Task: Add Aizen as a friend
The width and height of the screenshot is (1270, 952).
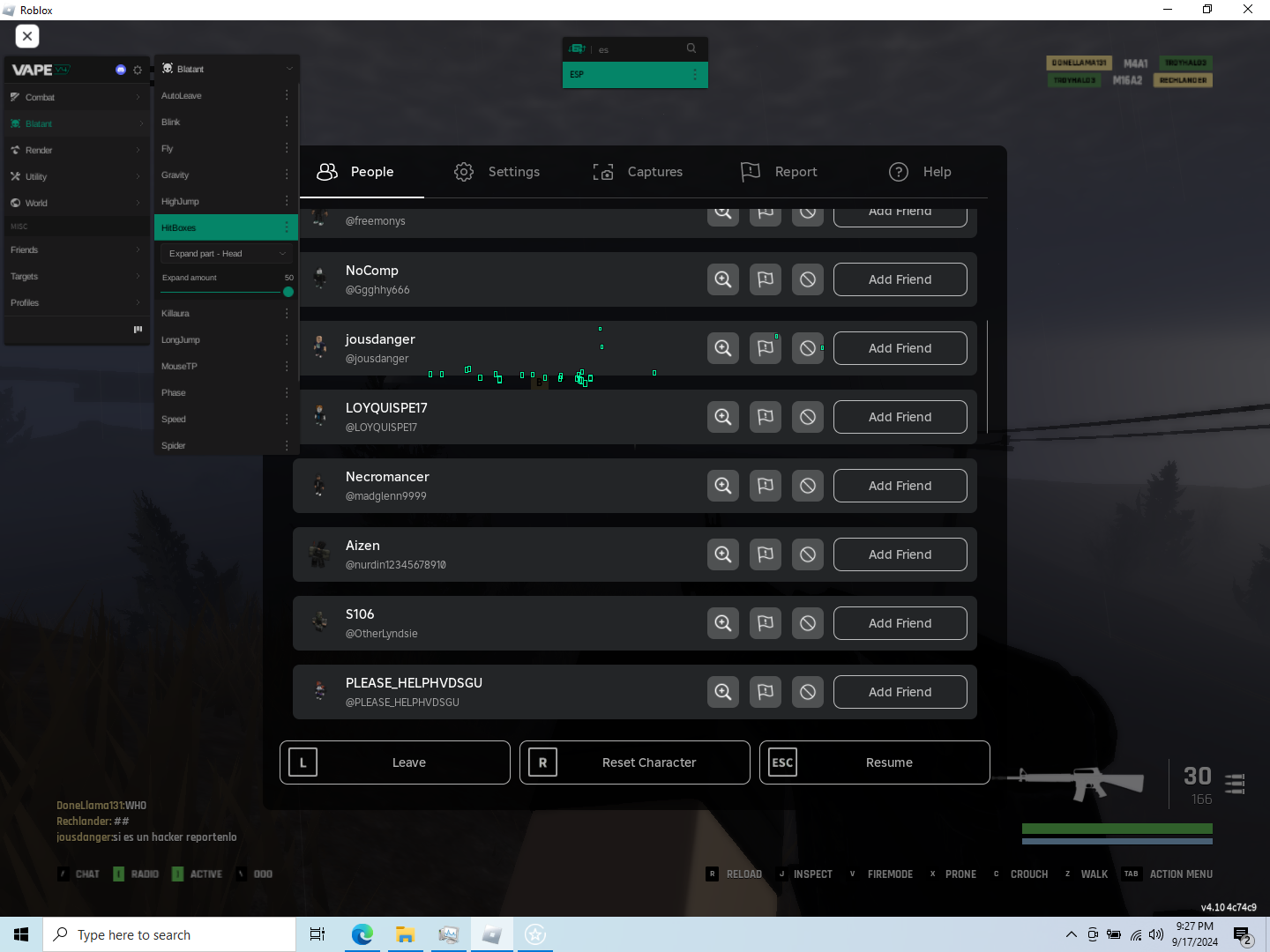Action: coord(900,554)
